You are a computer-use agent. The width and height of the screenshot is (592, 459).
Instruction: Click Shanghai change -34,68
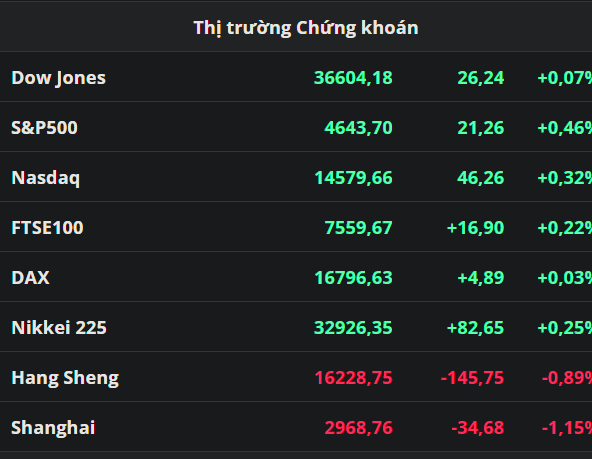click(x=478, y=428)
